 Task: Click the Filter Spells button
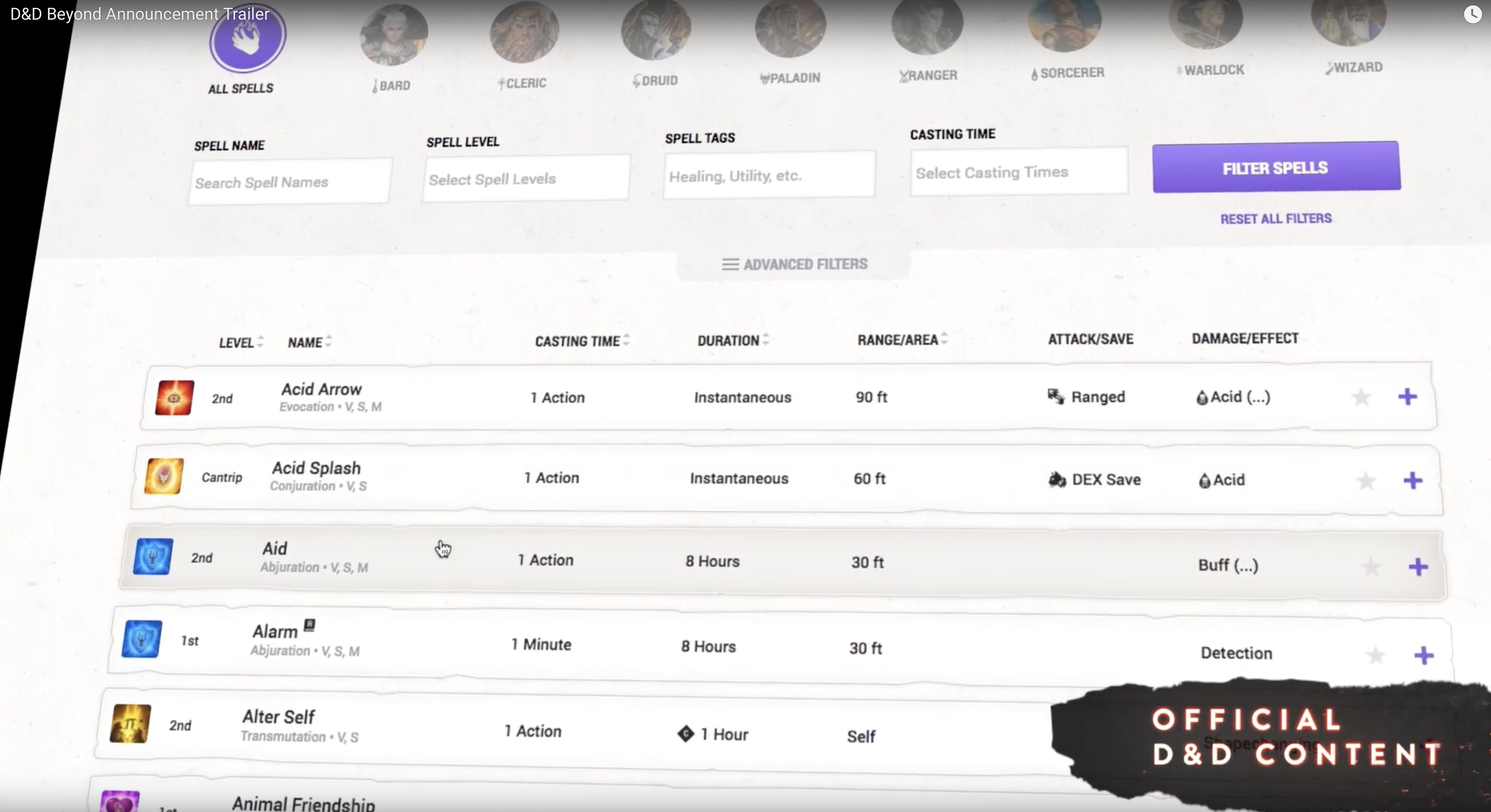tap(1276, 167)
